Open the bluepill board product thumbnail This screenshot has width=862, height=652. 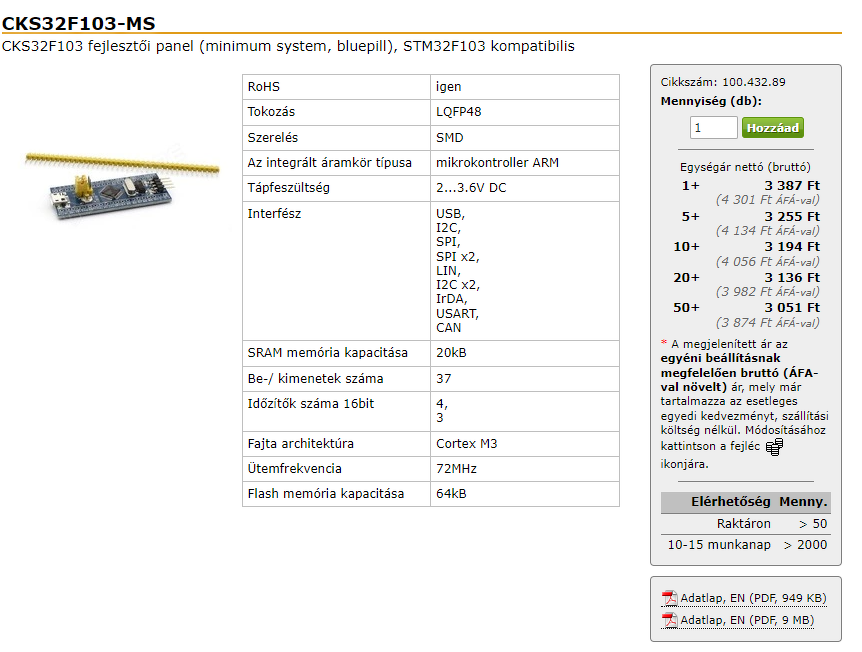pos(121,186)
